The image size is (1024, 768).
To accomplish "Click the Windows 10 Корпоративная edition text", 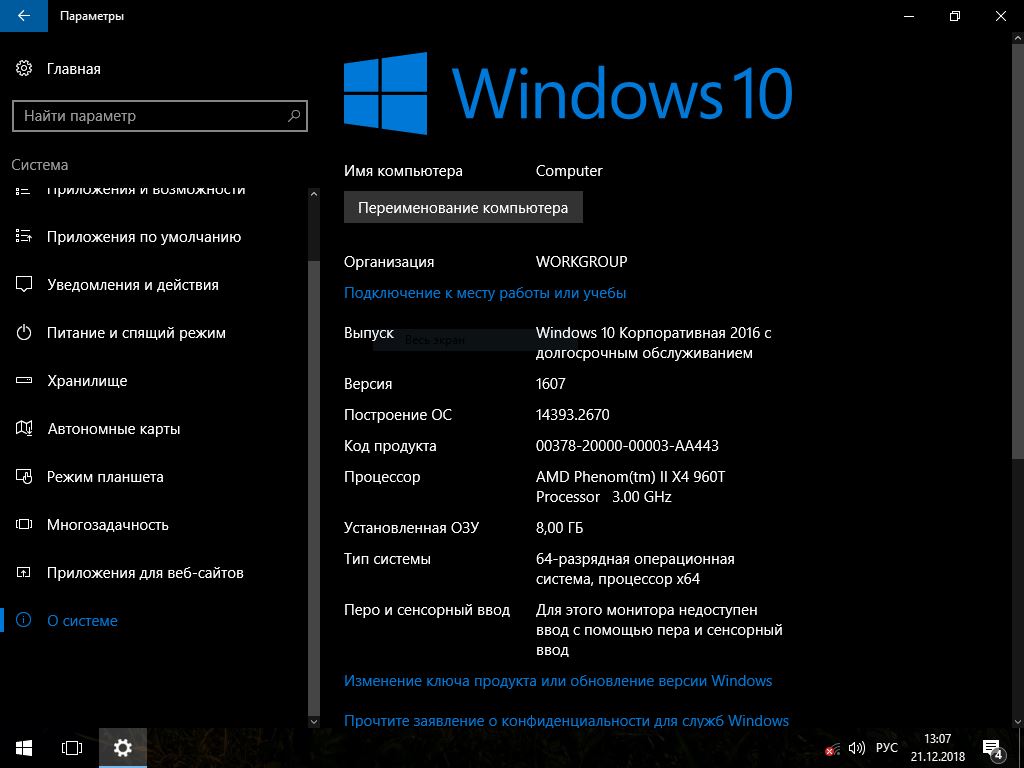I will 653,343.
